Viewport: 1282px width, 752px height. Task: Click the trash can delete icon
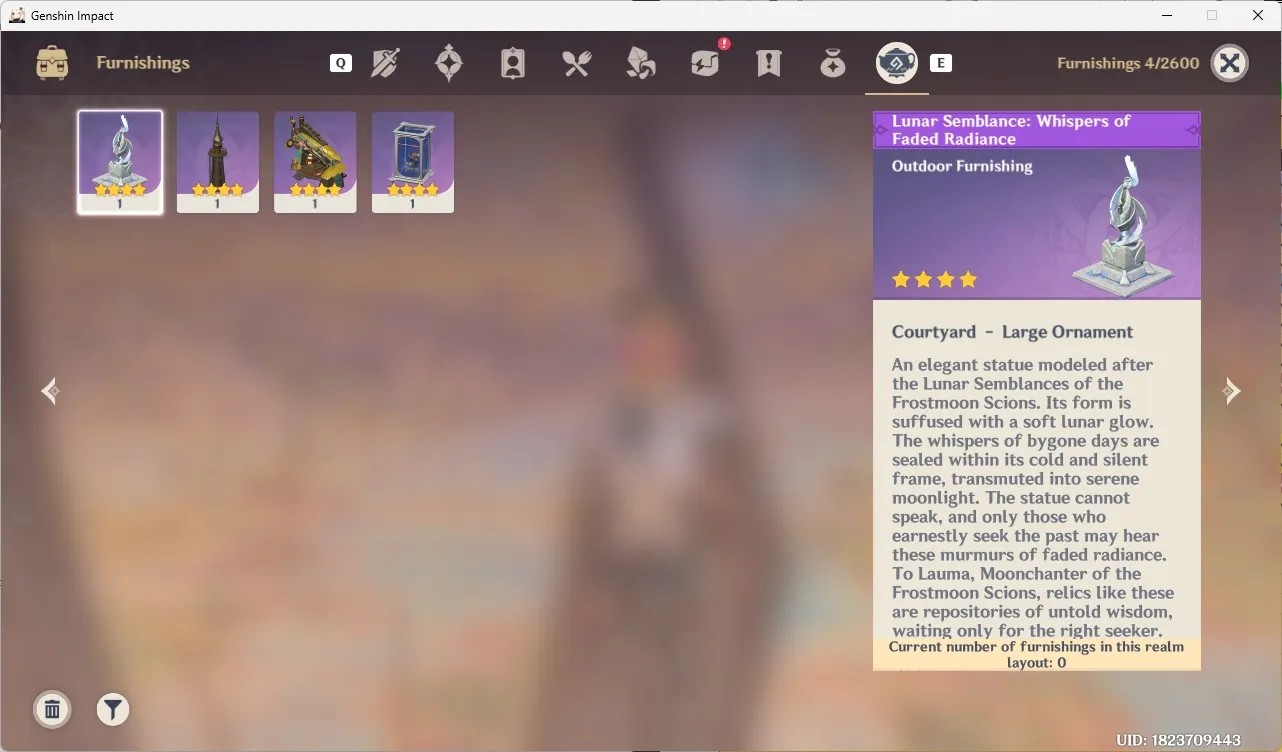click(x=53, y=710)
